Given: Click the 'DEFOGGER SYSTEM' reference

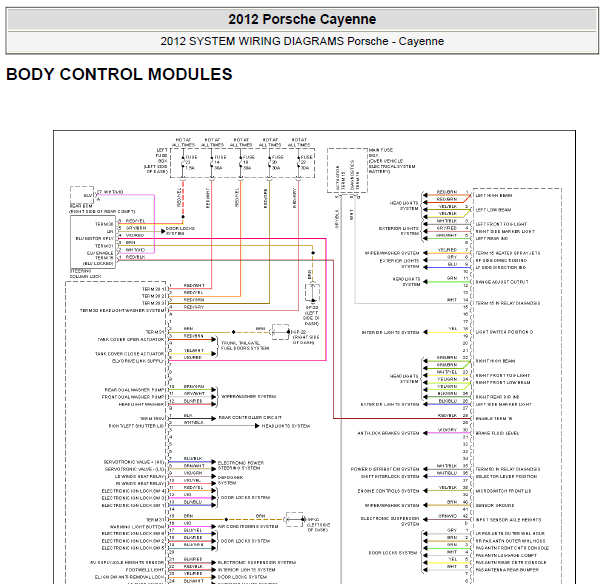Looking at the screenshot, I should pos(230,480).
